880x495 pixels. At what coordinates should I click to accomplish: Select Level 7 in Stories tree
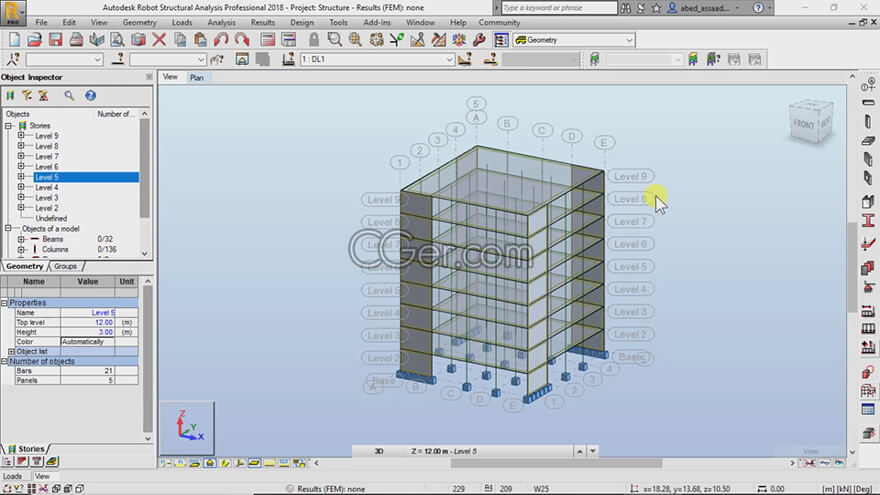[47, 156]
